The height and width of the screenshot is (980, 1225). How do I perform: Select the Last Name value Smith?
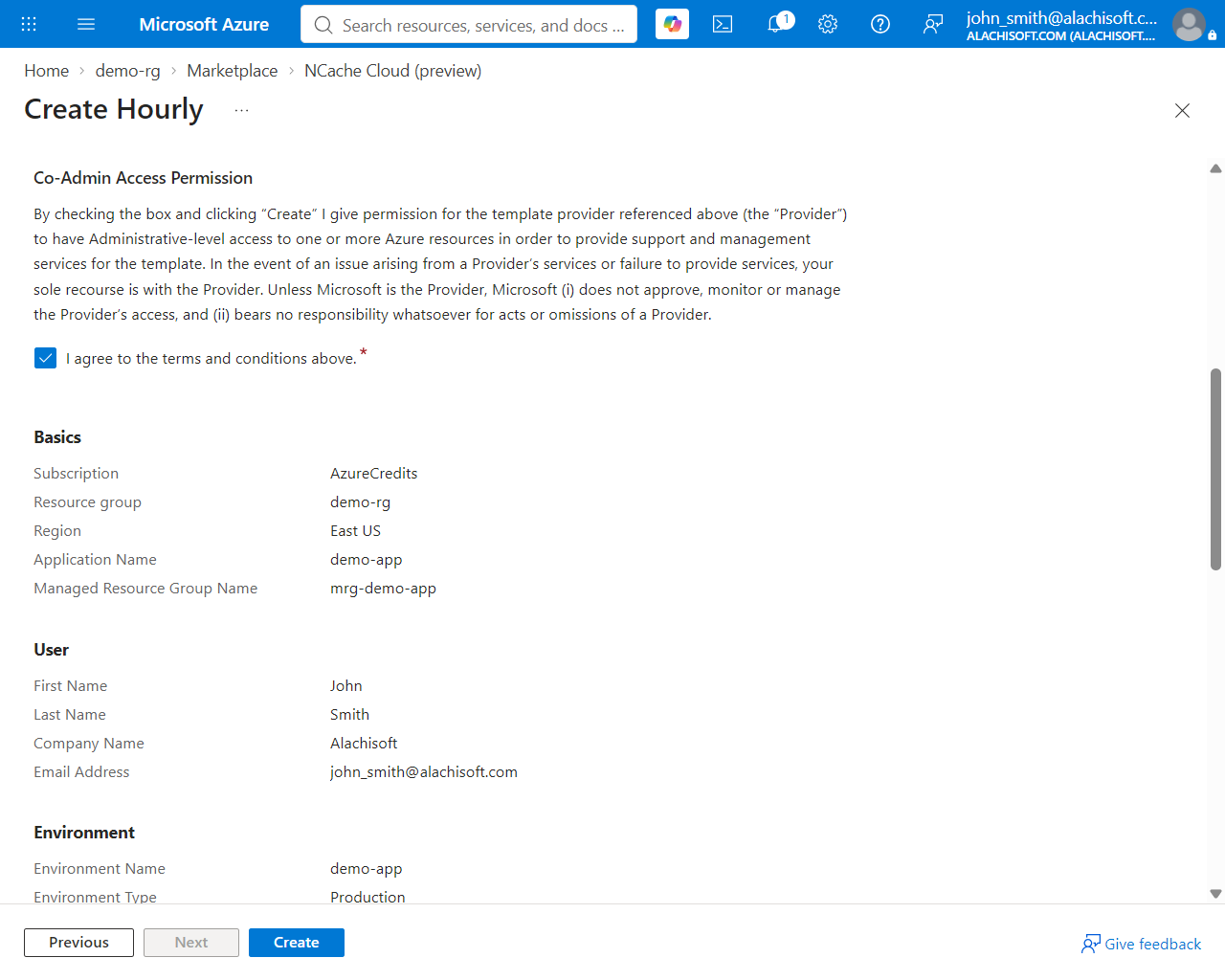click(350, 715)
